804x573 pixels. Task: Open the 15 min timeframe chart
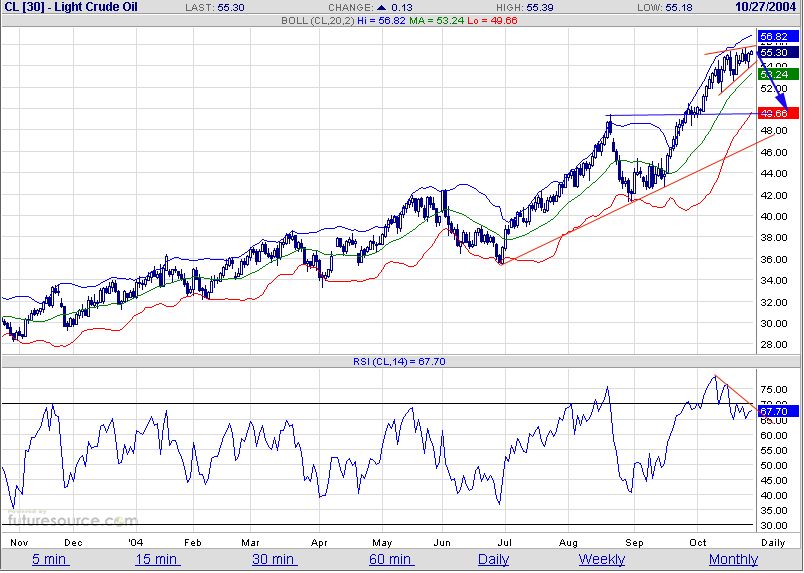(x=158, y=559)
